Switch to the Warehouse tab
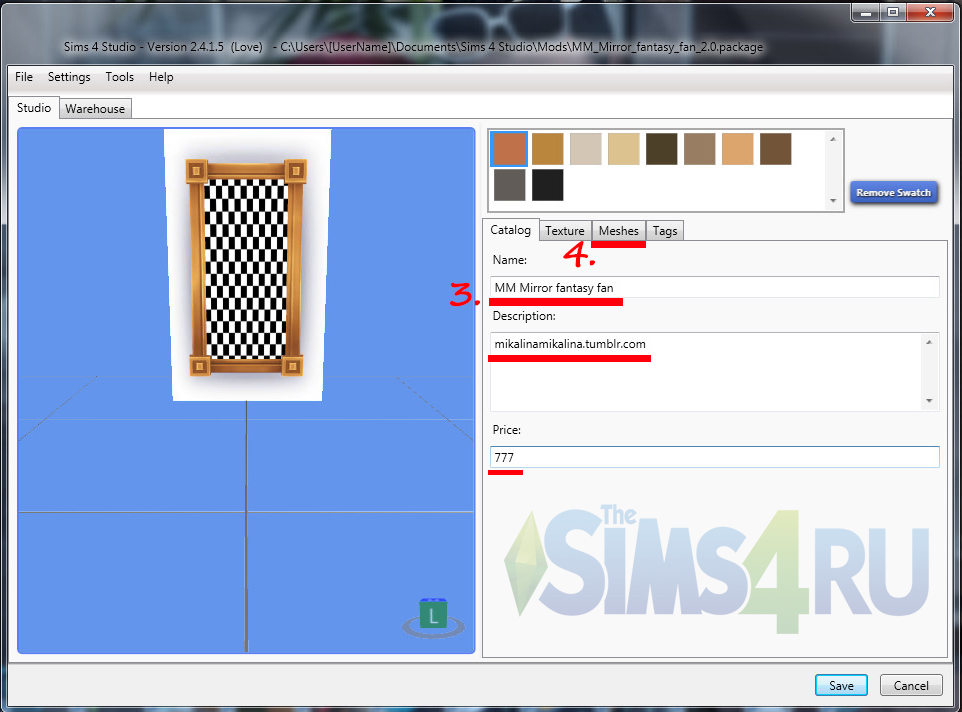This screenshot has width=962, height=712. 95,109
